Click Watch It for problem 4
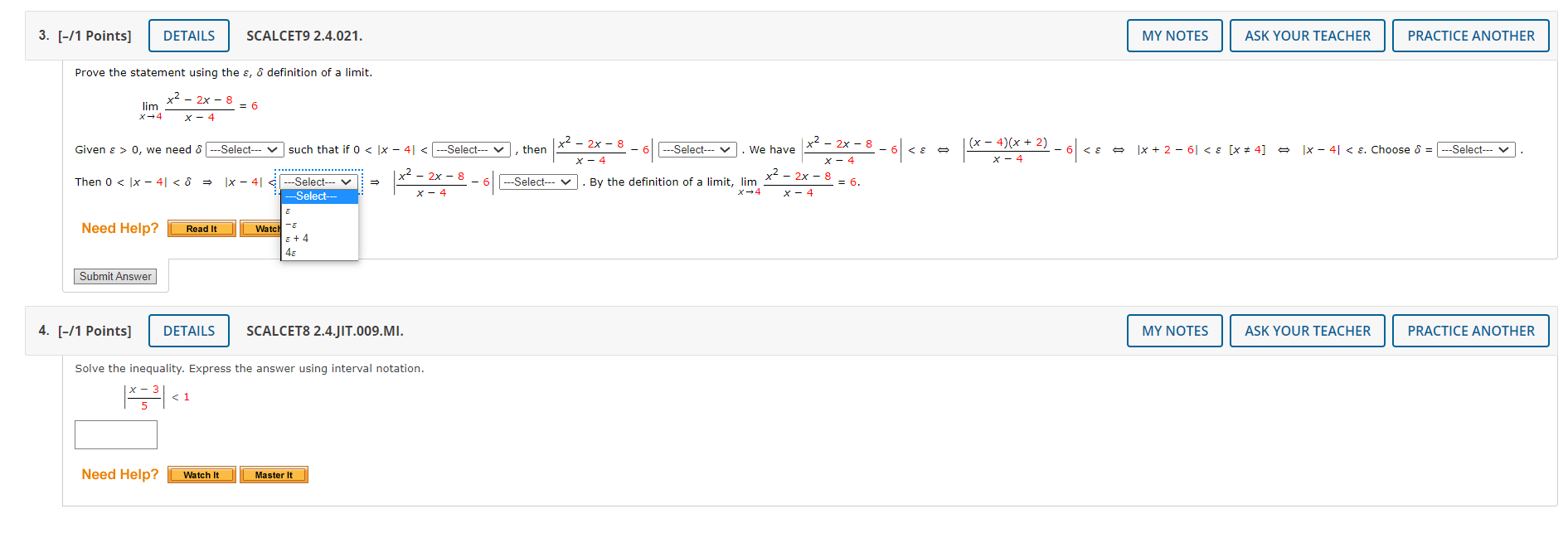The image size is (1568, 533). (201, 474)
